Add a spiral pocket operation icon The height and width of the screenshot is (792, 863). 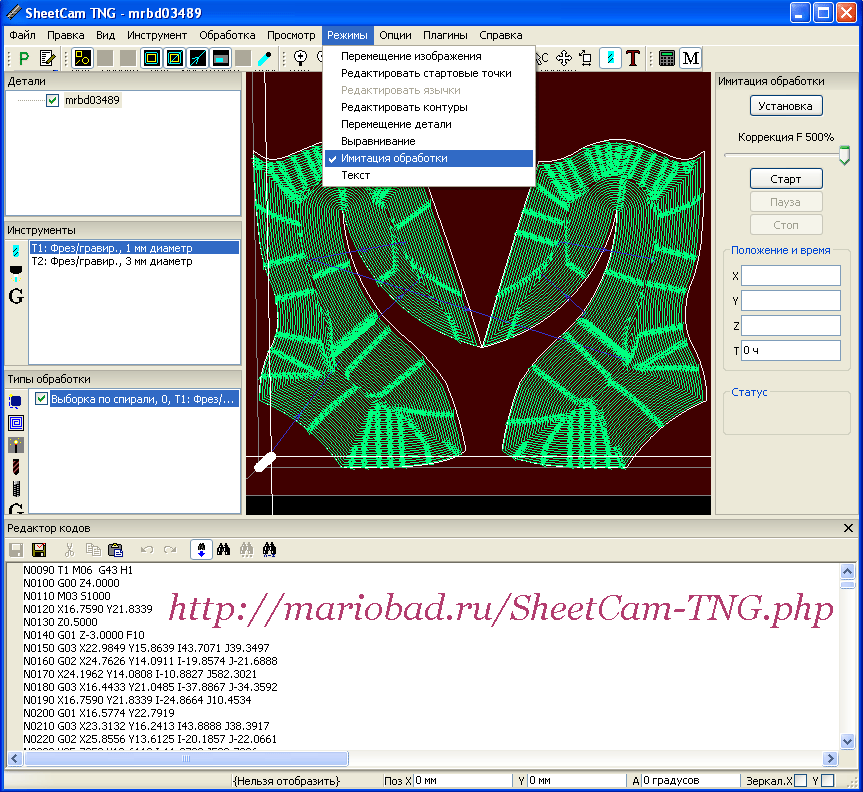(x=16, y=423)
